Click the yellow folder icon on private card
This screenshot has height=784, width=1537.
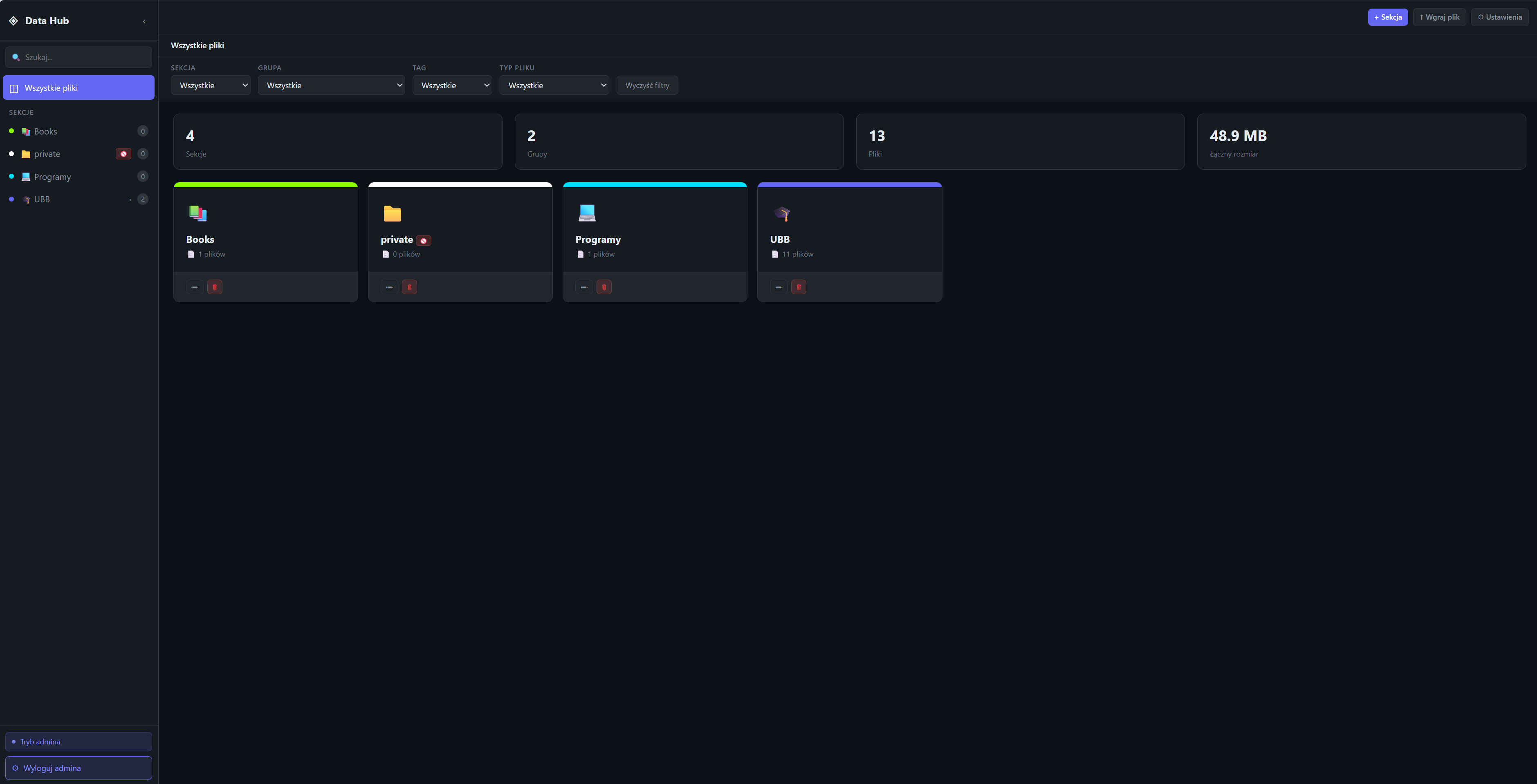(x=392, y=213)
